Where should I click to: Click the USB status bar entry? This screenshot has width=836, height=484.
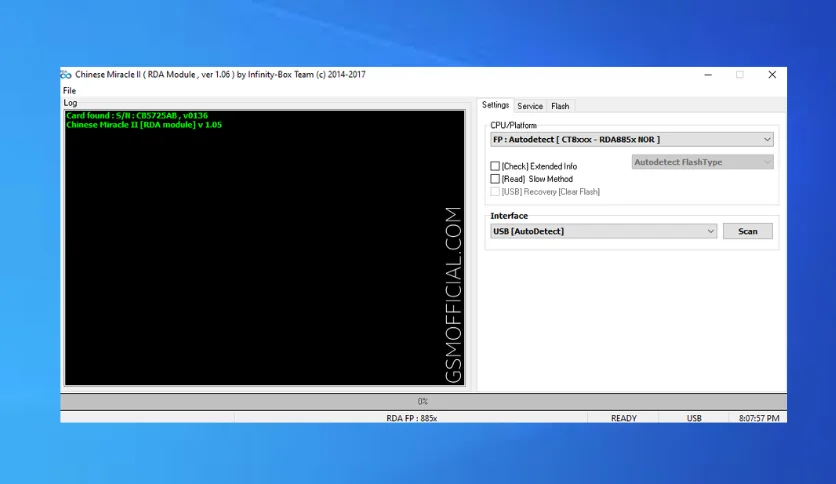coord(694,418)
